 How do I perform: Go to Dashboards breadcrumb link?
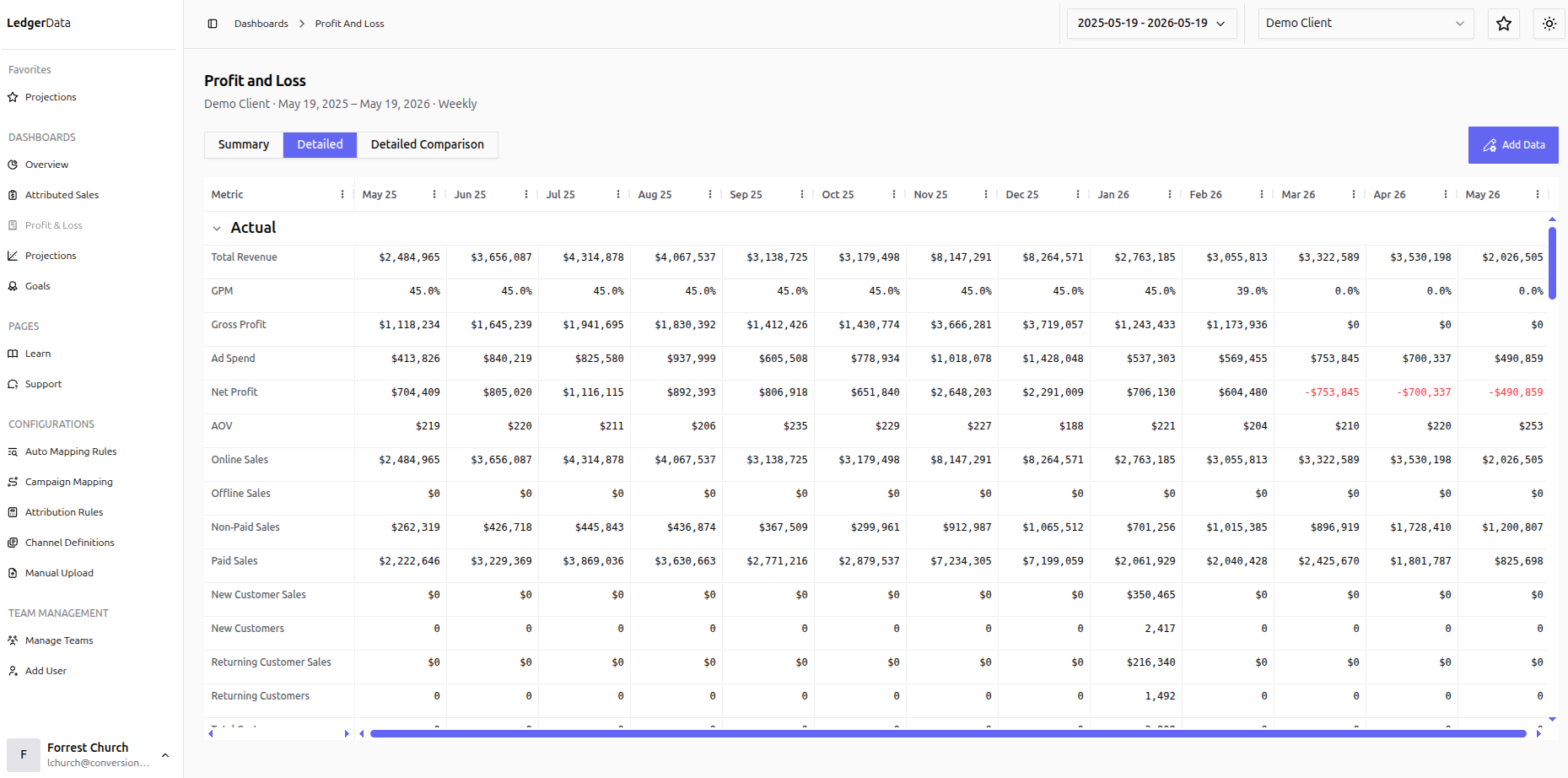click(x=261, y=24)
